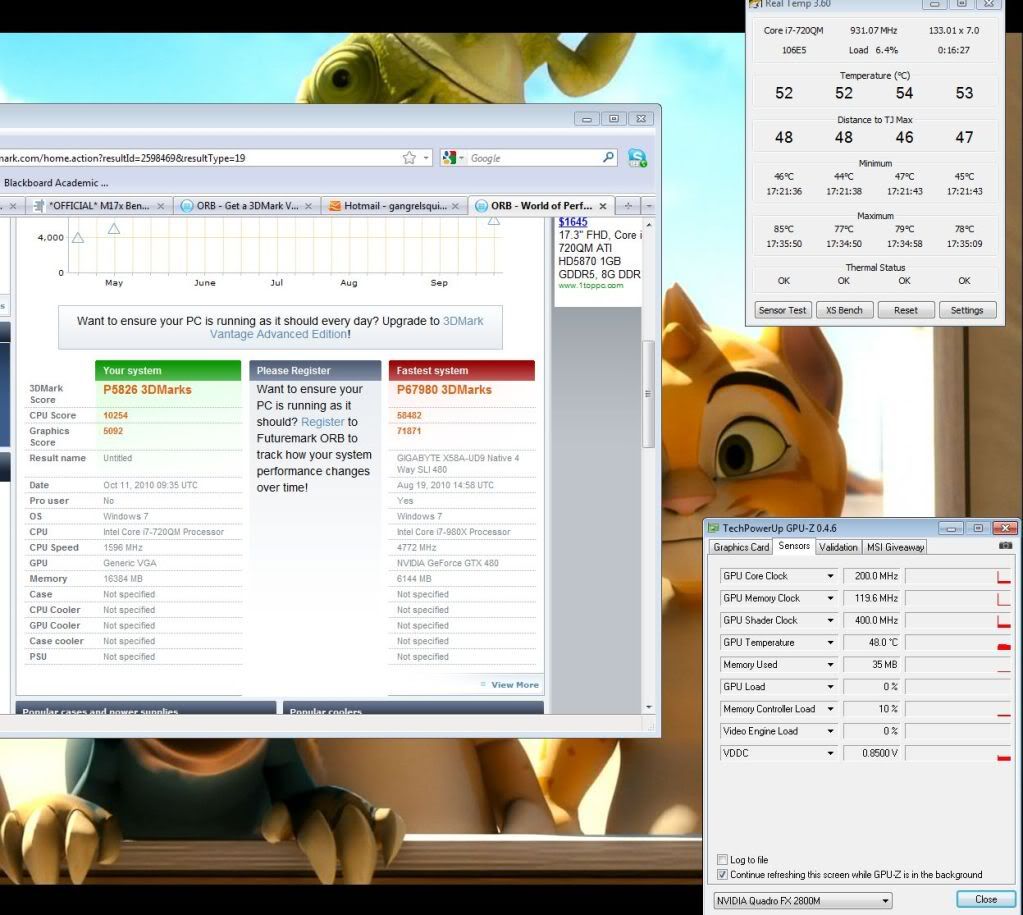This screenshot has height=915, width=1023.
Task: Click the "Intel Core i7-720QM Processor" text
Action: [x=163, y=532]
